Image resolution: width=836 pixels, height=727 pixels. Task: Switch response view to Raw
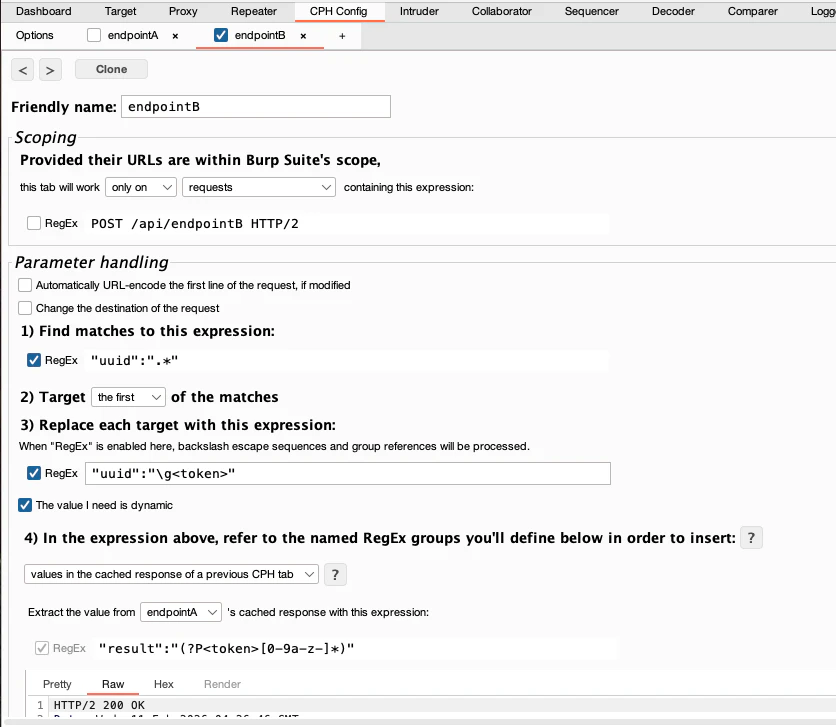point(113,684)
